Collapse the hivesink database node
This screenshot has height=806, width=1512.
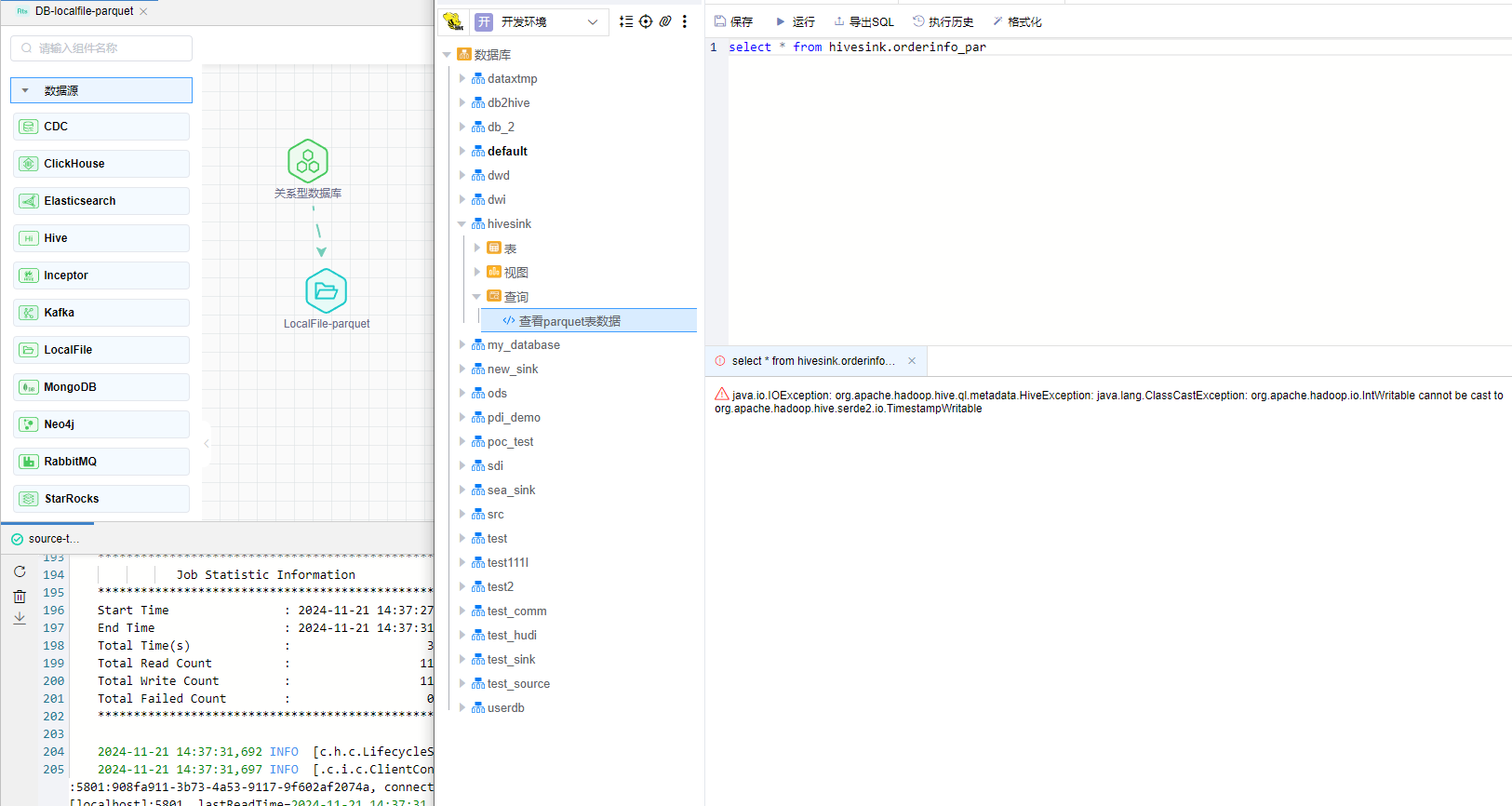point(462,224)
